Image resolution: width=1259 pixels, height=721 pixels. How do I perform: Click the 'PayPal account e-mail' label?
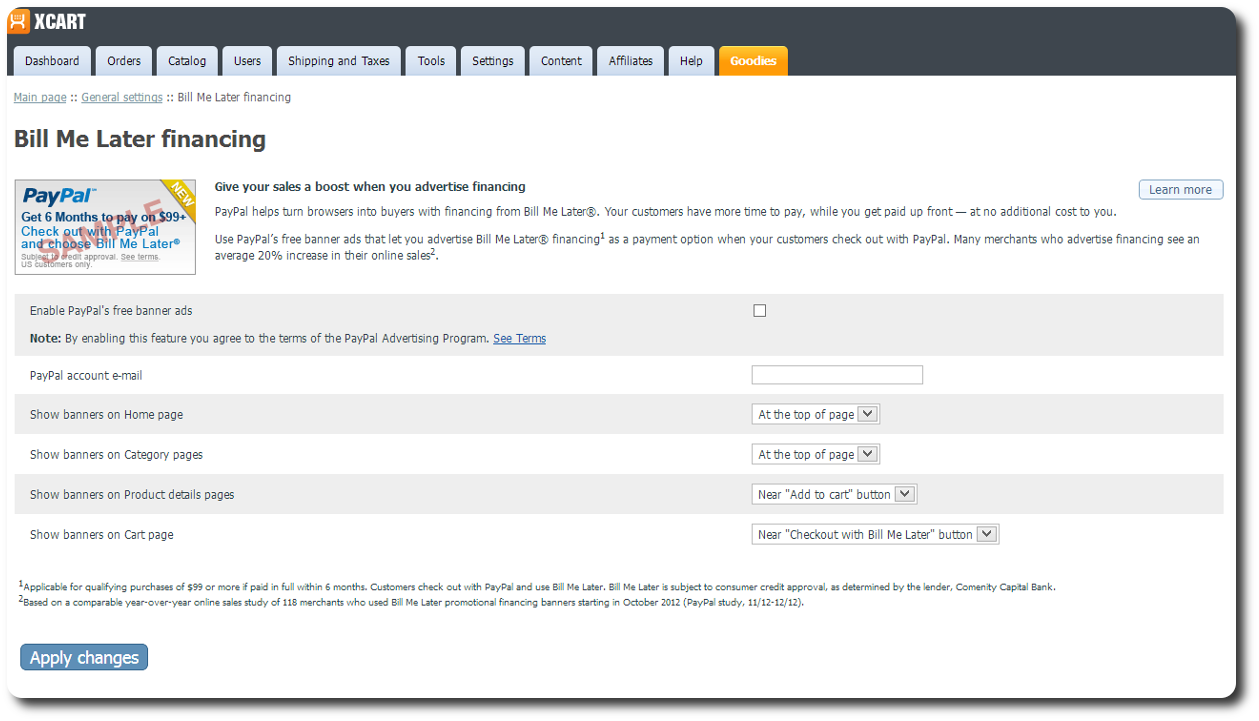[x=86, y=375]
